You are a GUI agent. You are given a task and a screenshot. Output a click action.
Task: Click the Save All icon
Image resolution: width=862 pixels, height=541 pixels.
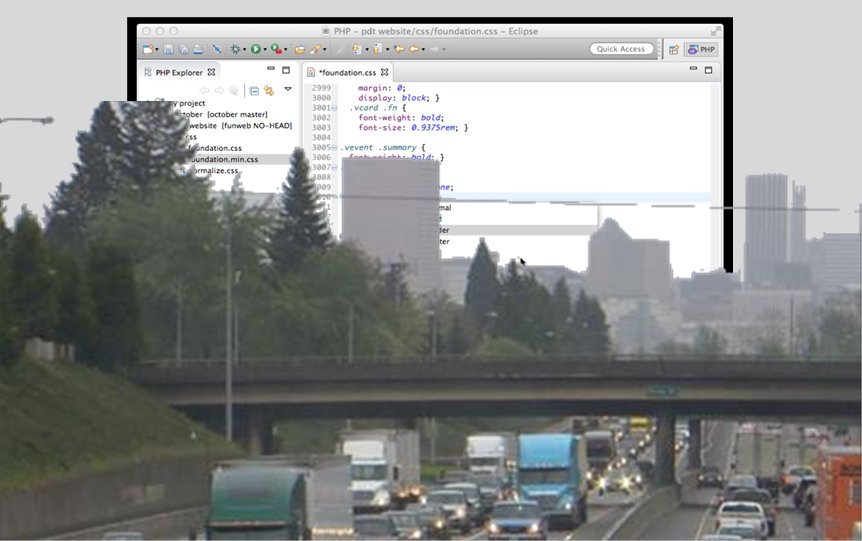pyautogui.click(x=183, y=49)
